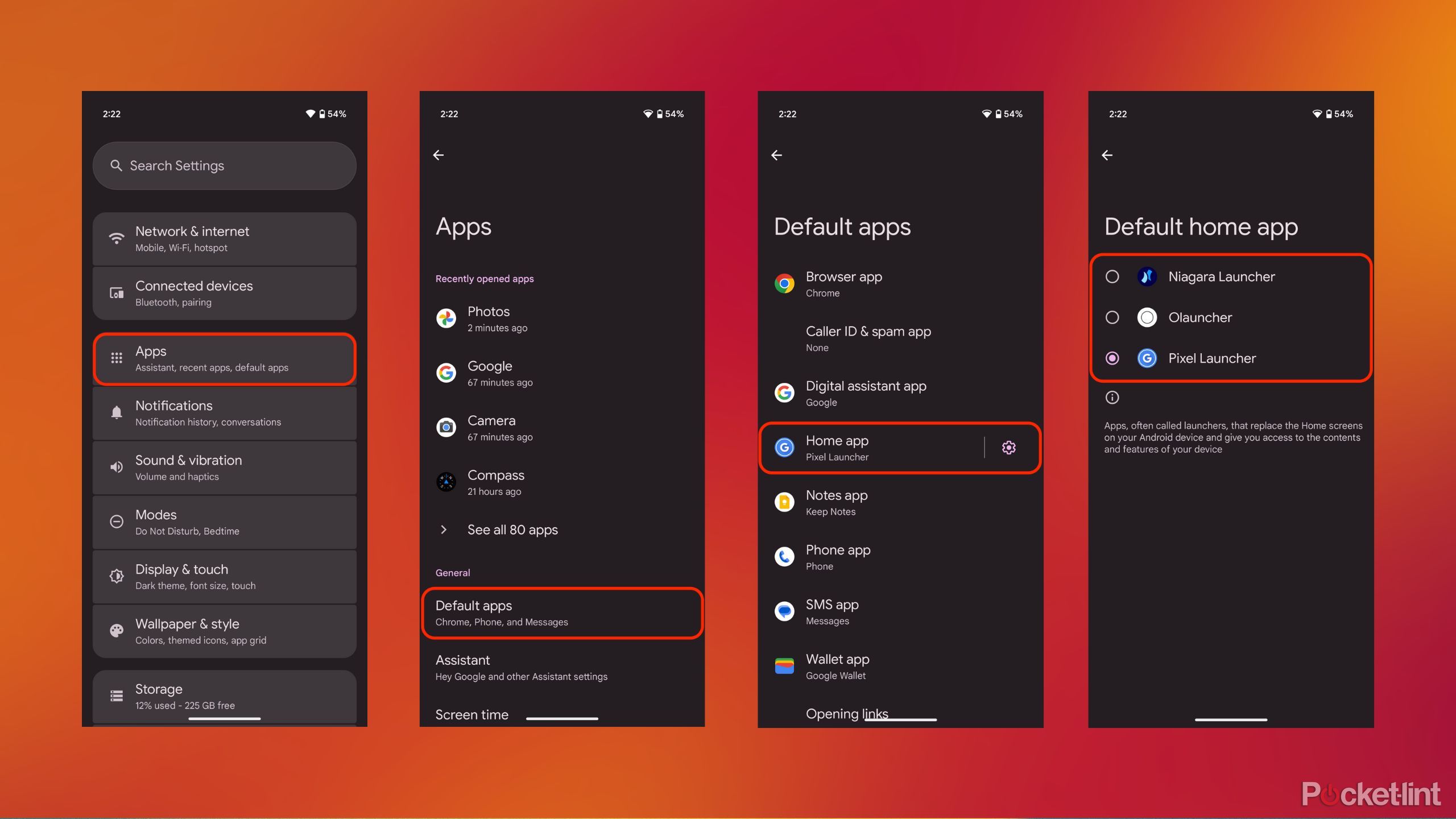Open Wallpaper & style settings

[x=227, y=631]
